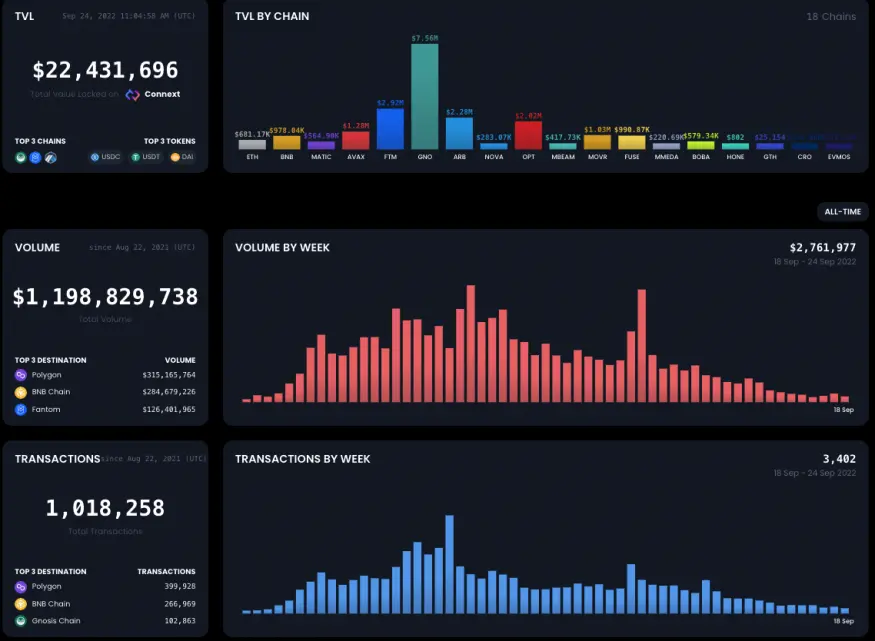Click the Gnosis Chain icon in the Transactions card

[21, 621]
